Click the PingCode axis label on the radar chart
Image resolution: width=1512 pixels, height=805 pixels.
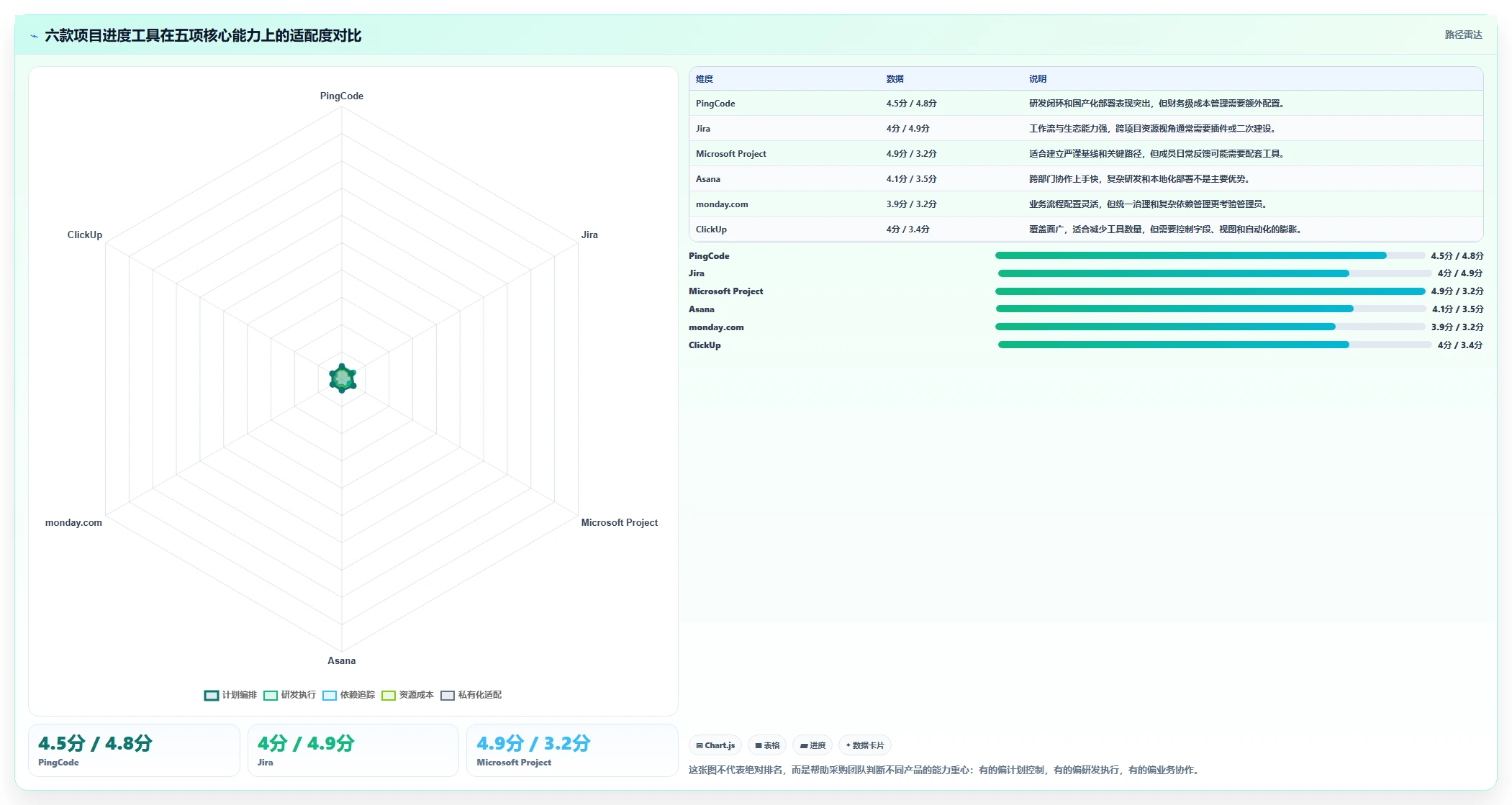click(x=342, y=96)
